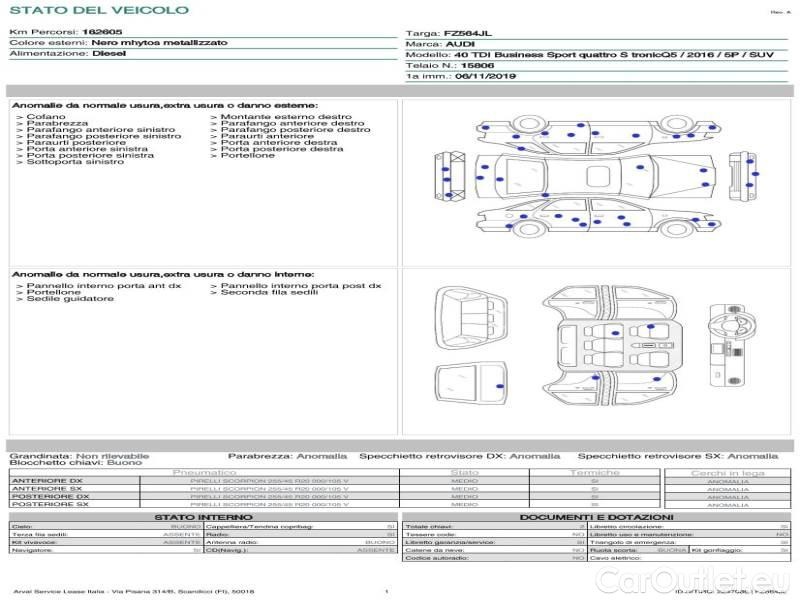The height and width of the screenshot is (600, 800).
Task: Select the Km Percorsi value 182605
Action: pyautogui.click(x=102, y=32)
